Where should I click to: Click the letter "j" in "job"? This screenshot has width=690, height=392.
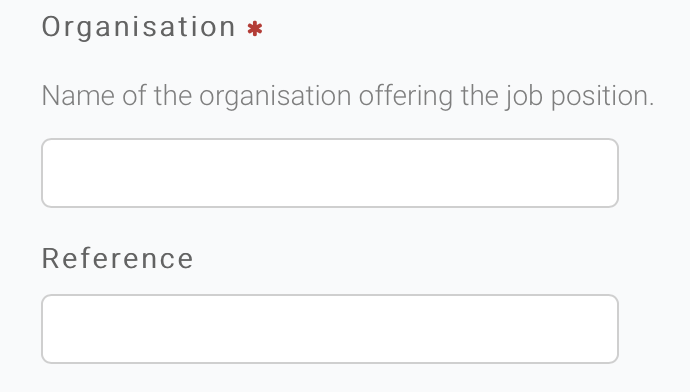(x=508, y=97)
